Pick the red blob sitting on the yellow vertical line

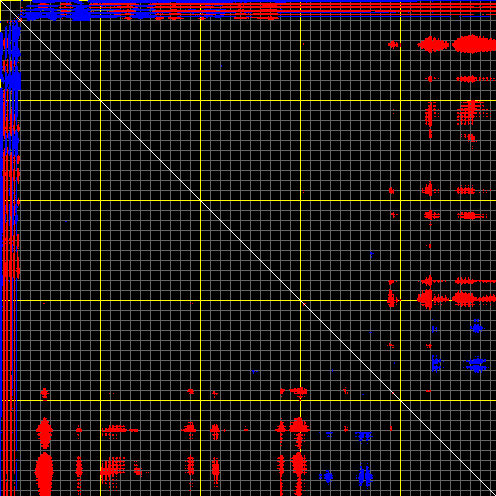pos(298,391)
